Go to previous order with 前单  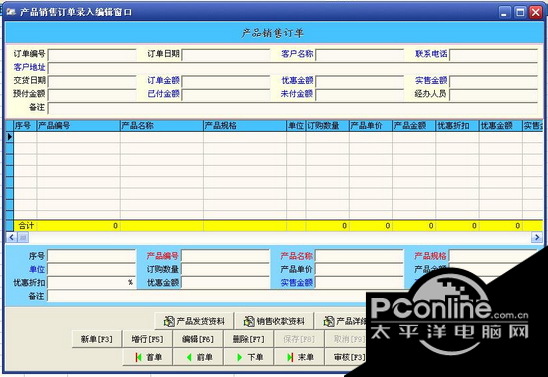point(198,357)
